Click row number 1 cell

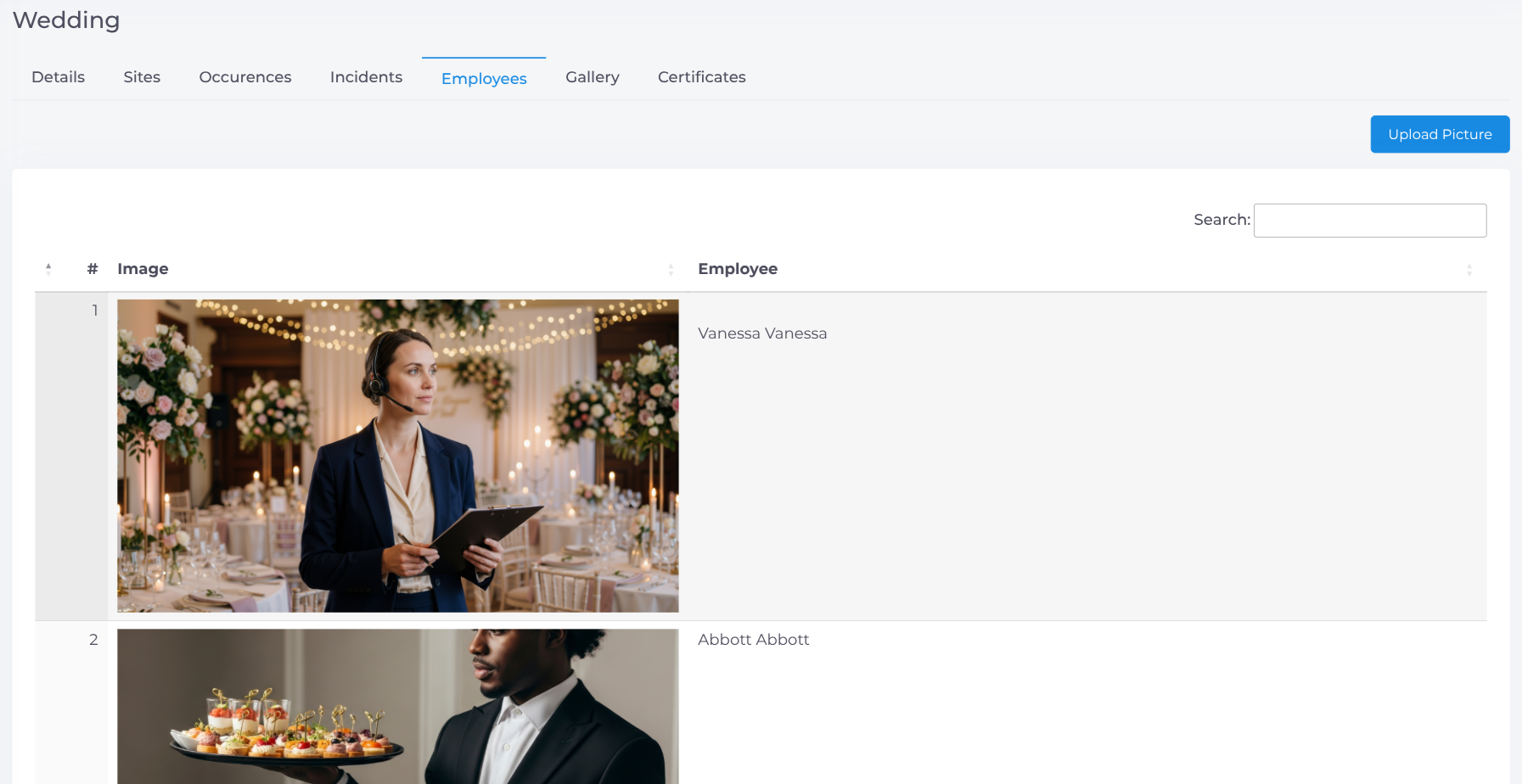click(x=71, y=456)
